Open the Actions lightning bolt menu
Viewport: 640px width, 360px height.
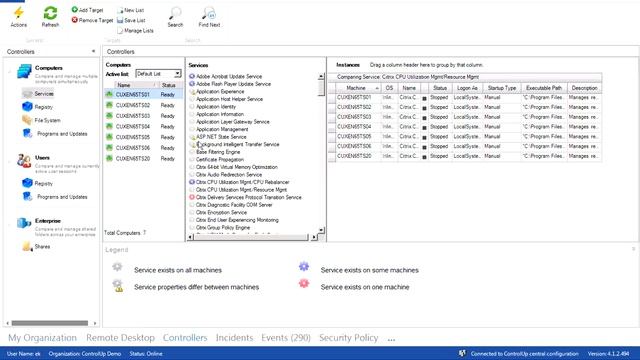[x=19, y=17]
